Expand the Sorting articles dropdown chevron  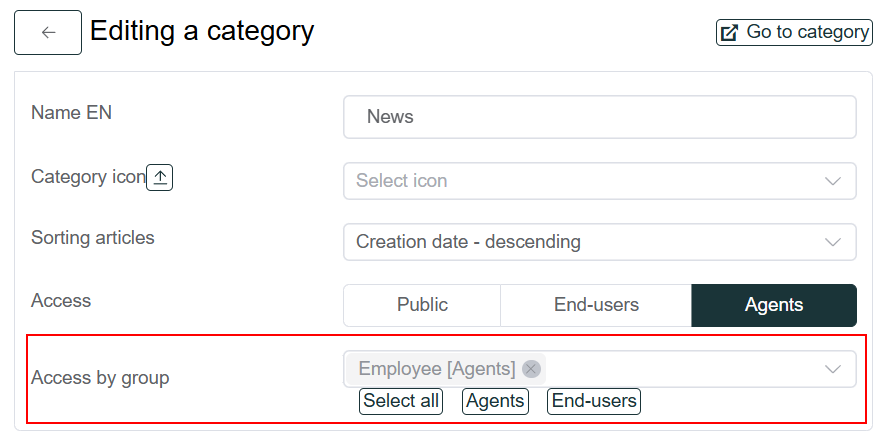click(x=832, y=242)
